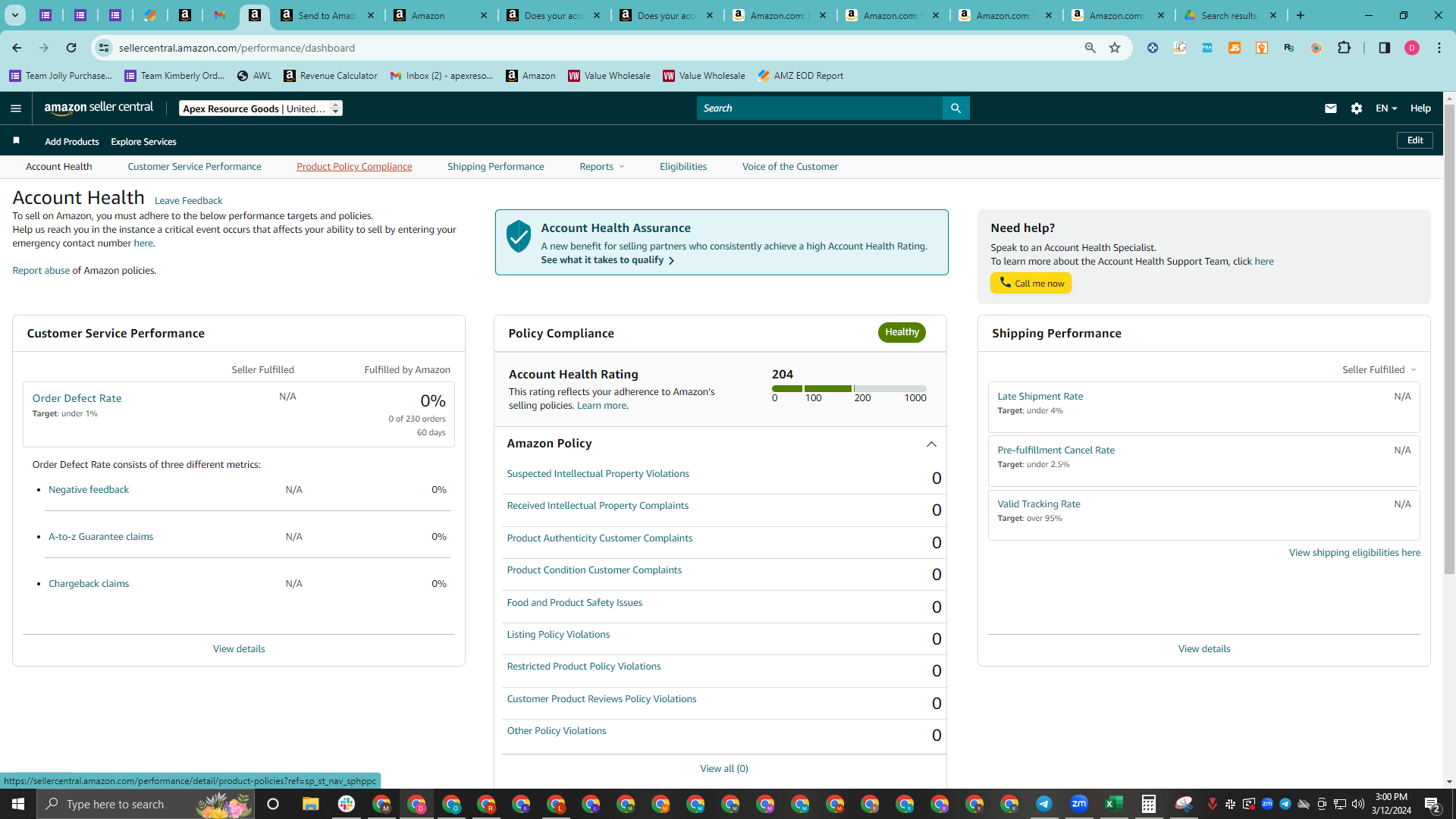Open the Windows Start menu
The width and height of the screenshot is (1456, 819).
click(18, 804)
